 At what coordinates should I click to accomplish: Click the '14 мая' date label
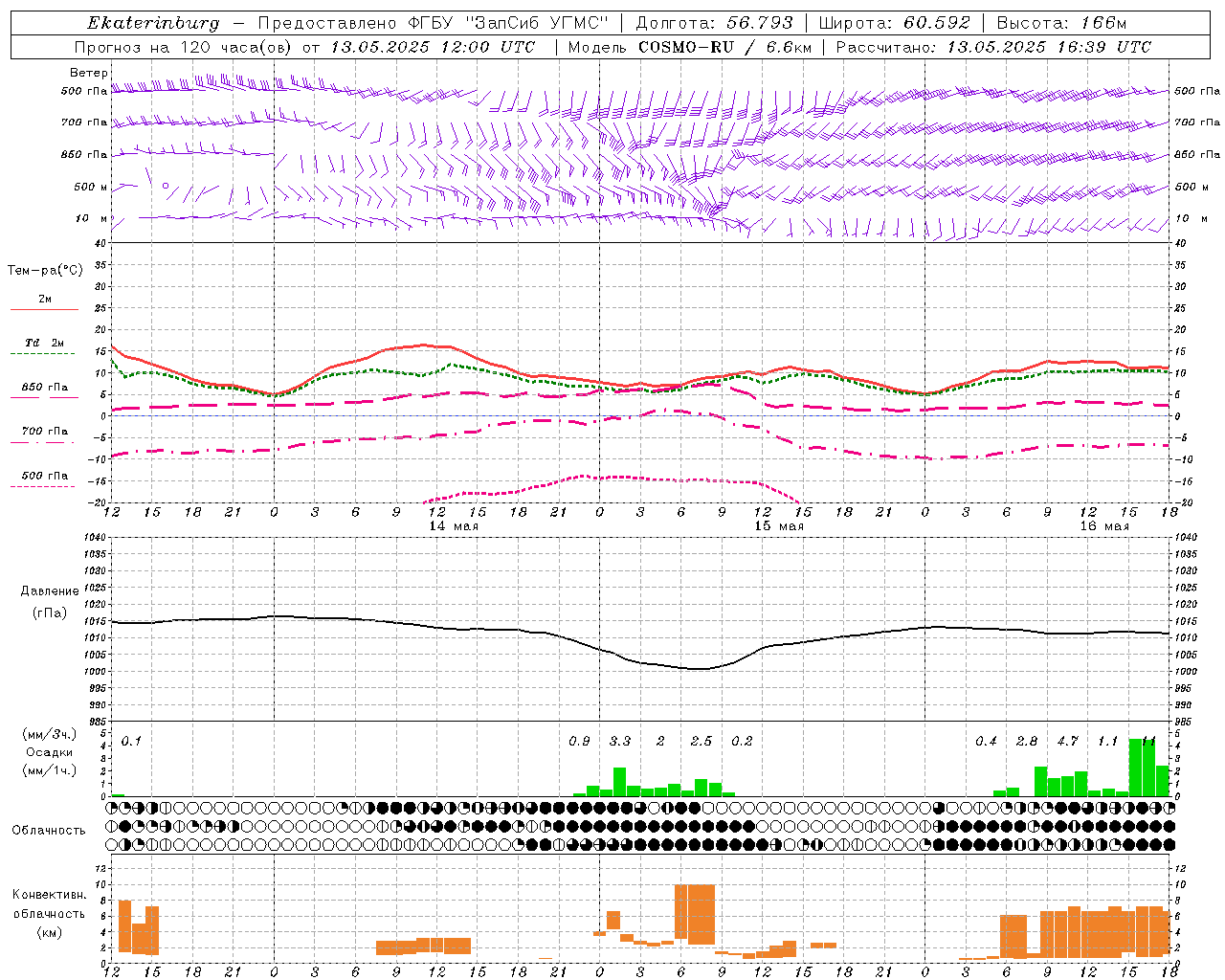[x=454, y=526]
